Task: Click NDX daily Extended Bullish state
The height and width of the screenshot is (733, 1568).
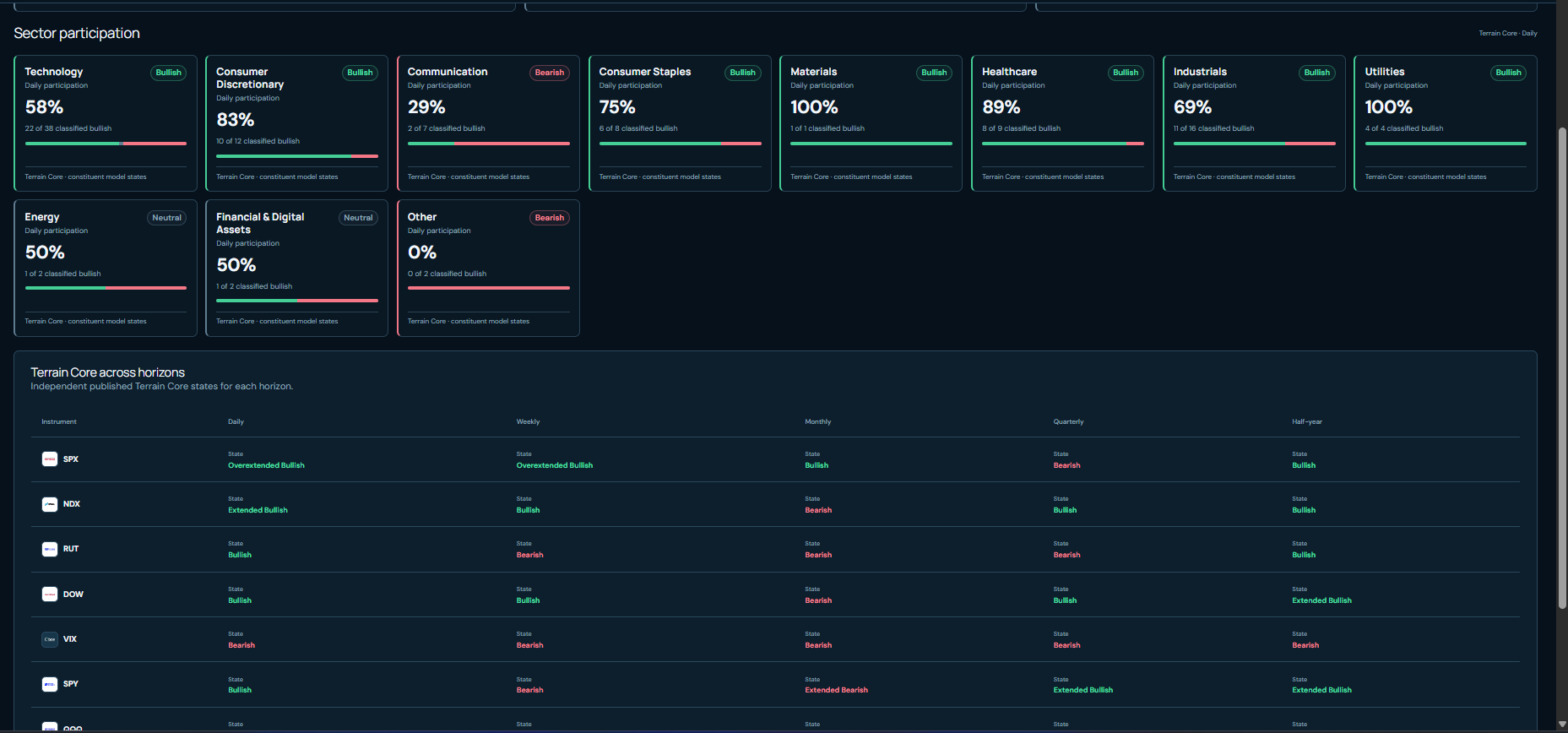Action: (258, 510)
